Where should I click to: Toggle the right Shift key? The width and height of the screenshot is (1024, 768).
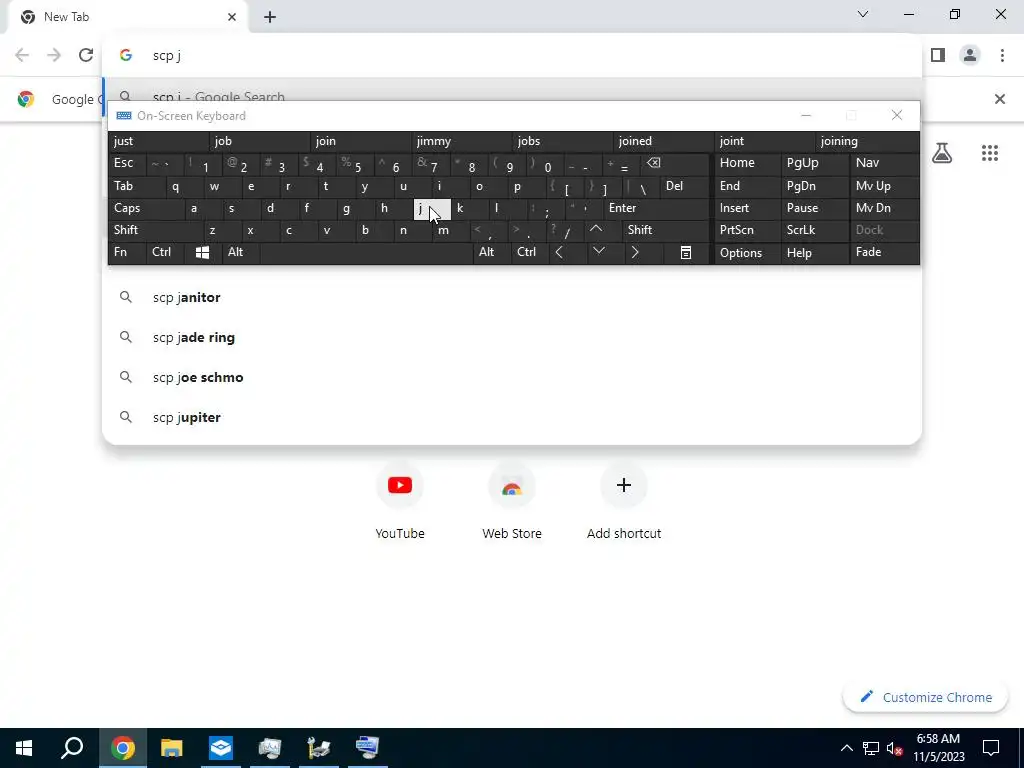665,230
